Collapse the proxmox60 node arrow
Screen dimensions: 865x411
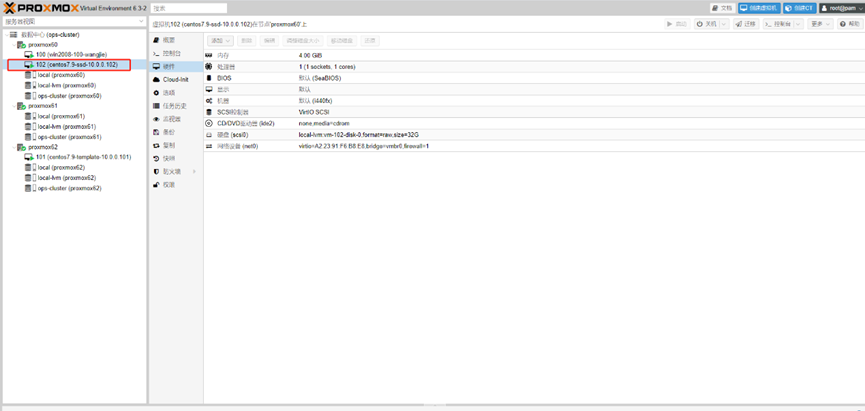13,45
